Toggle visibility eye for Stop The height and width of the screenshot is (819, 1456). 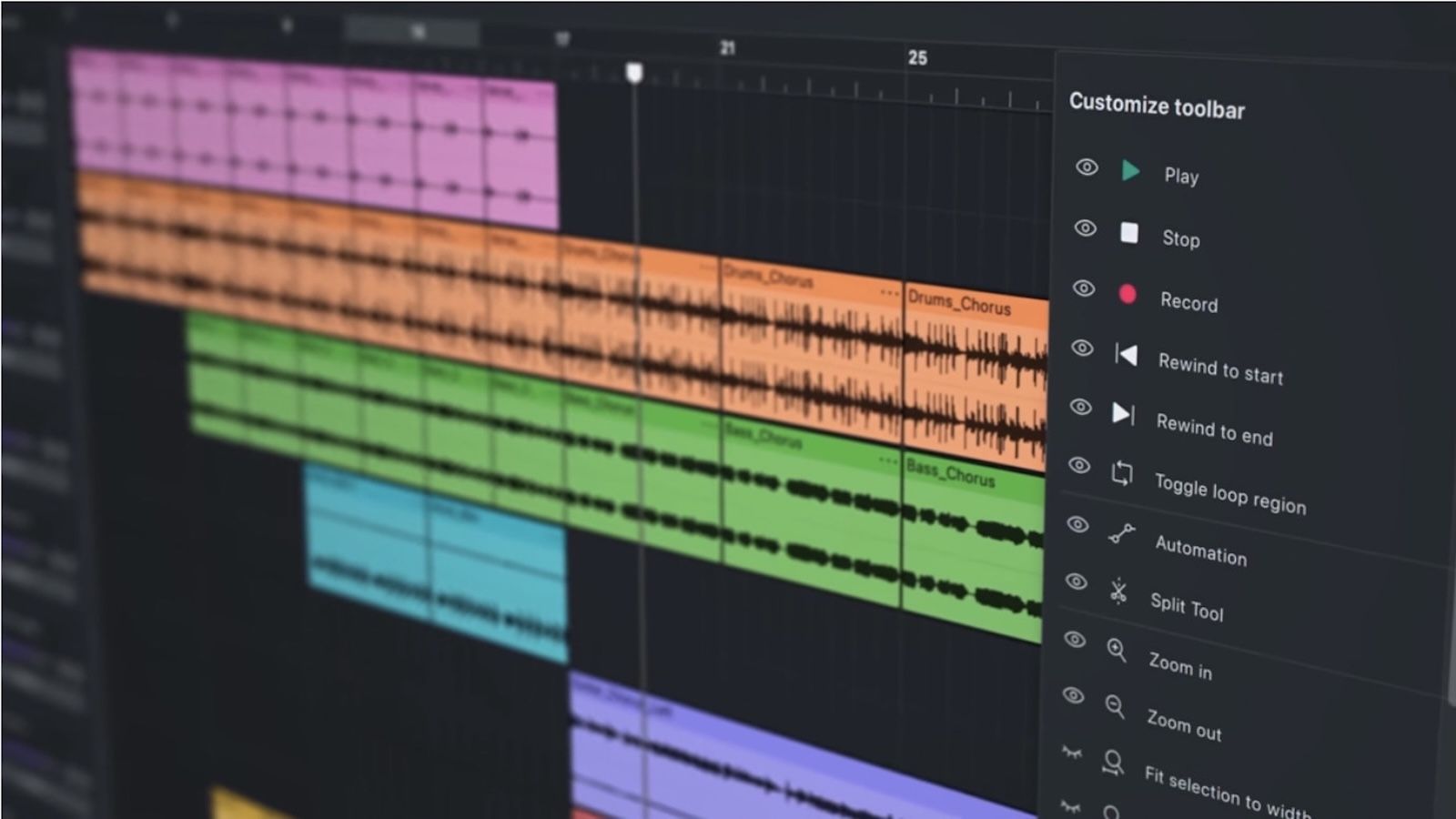[1085, 228]
